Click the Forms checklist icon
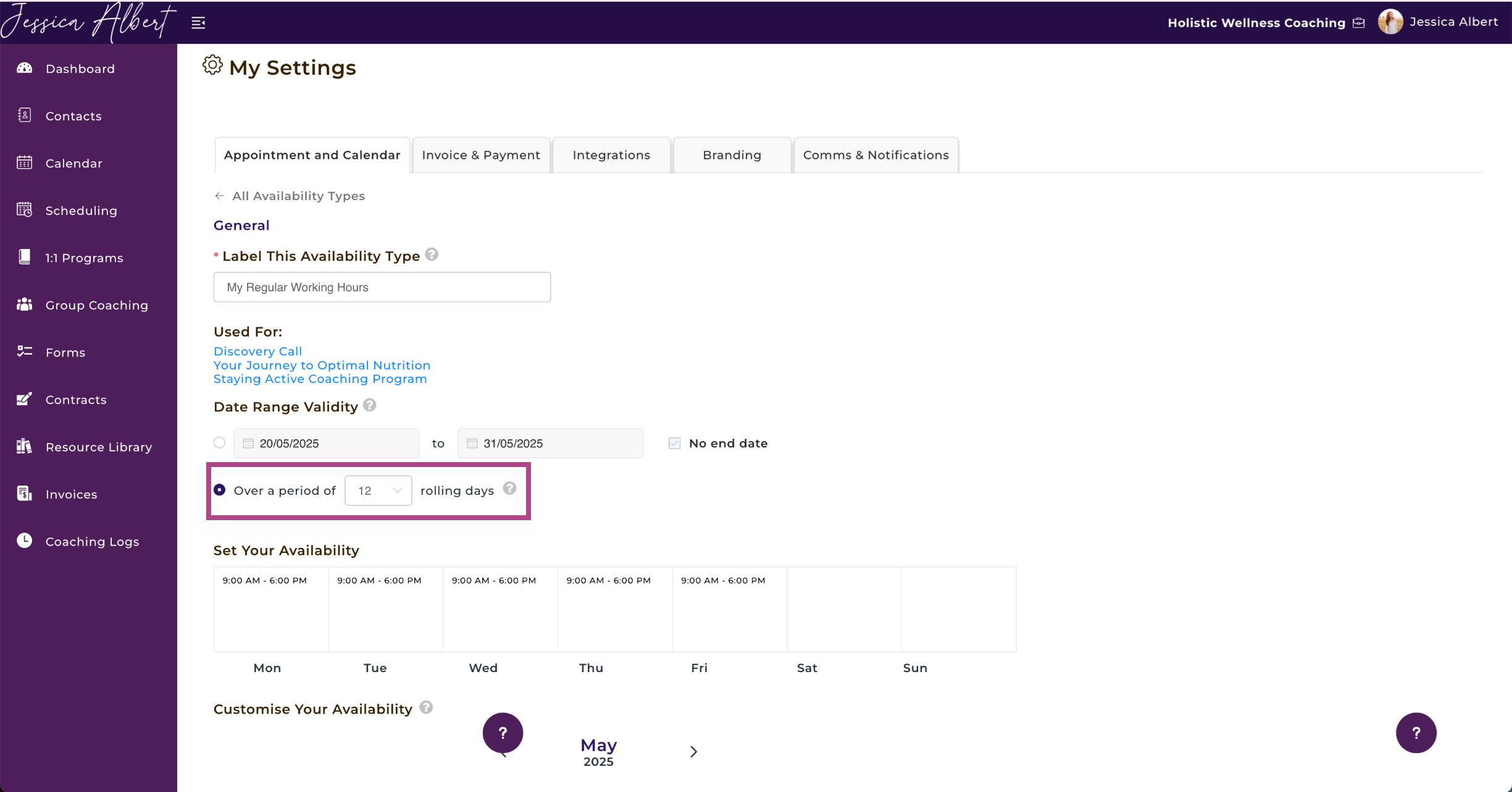 point(25,352)
